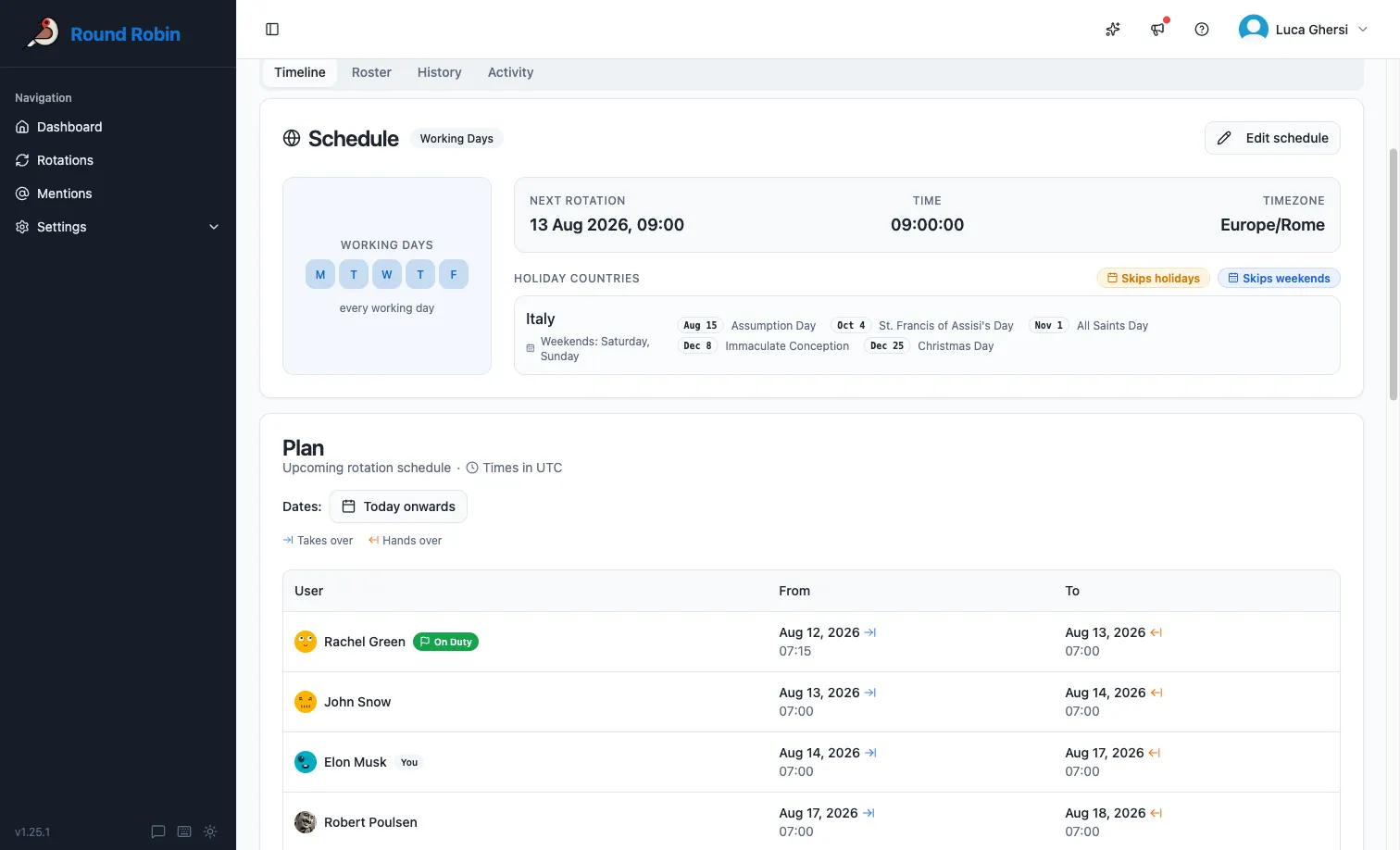Click the clock icon near Times in UTC
Screen dimensions: 1400x850
(x=472, y=468)
